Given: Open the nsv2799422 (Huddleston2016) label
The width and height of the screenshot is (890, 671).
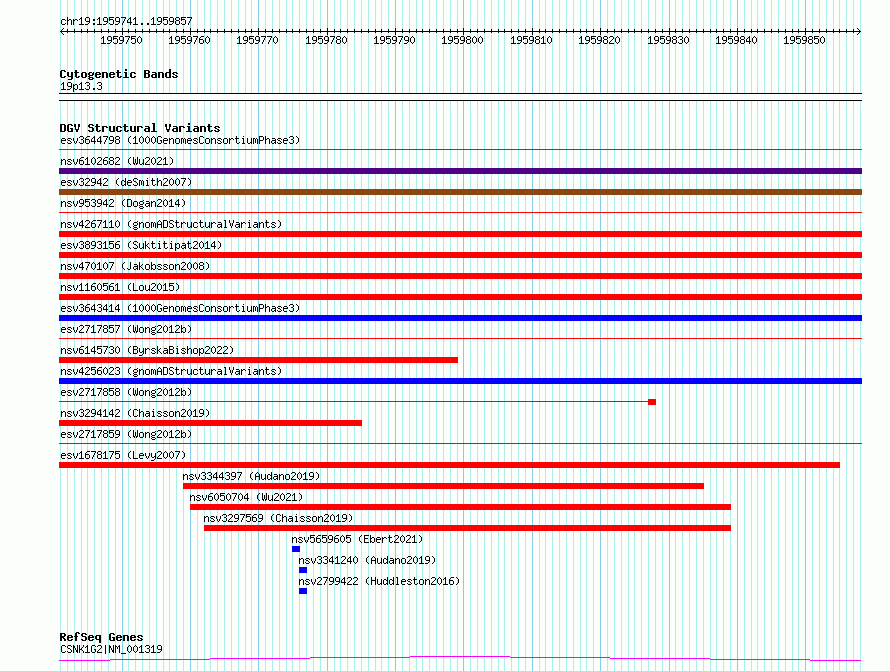Looking at the screenshot, I should pos(379,581).
